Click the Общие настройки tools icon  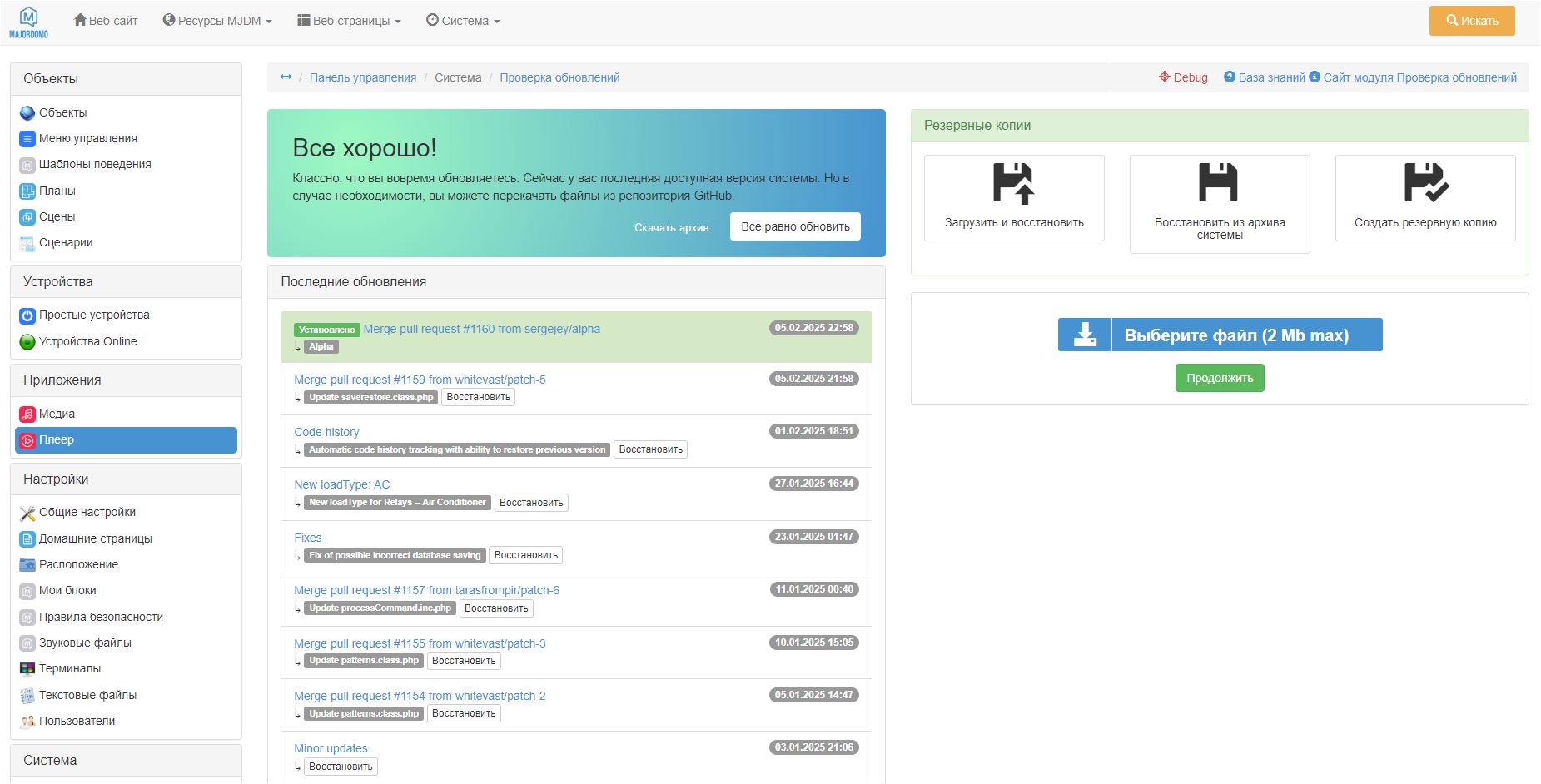coord(27,513)
